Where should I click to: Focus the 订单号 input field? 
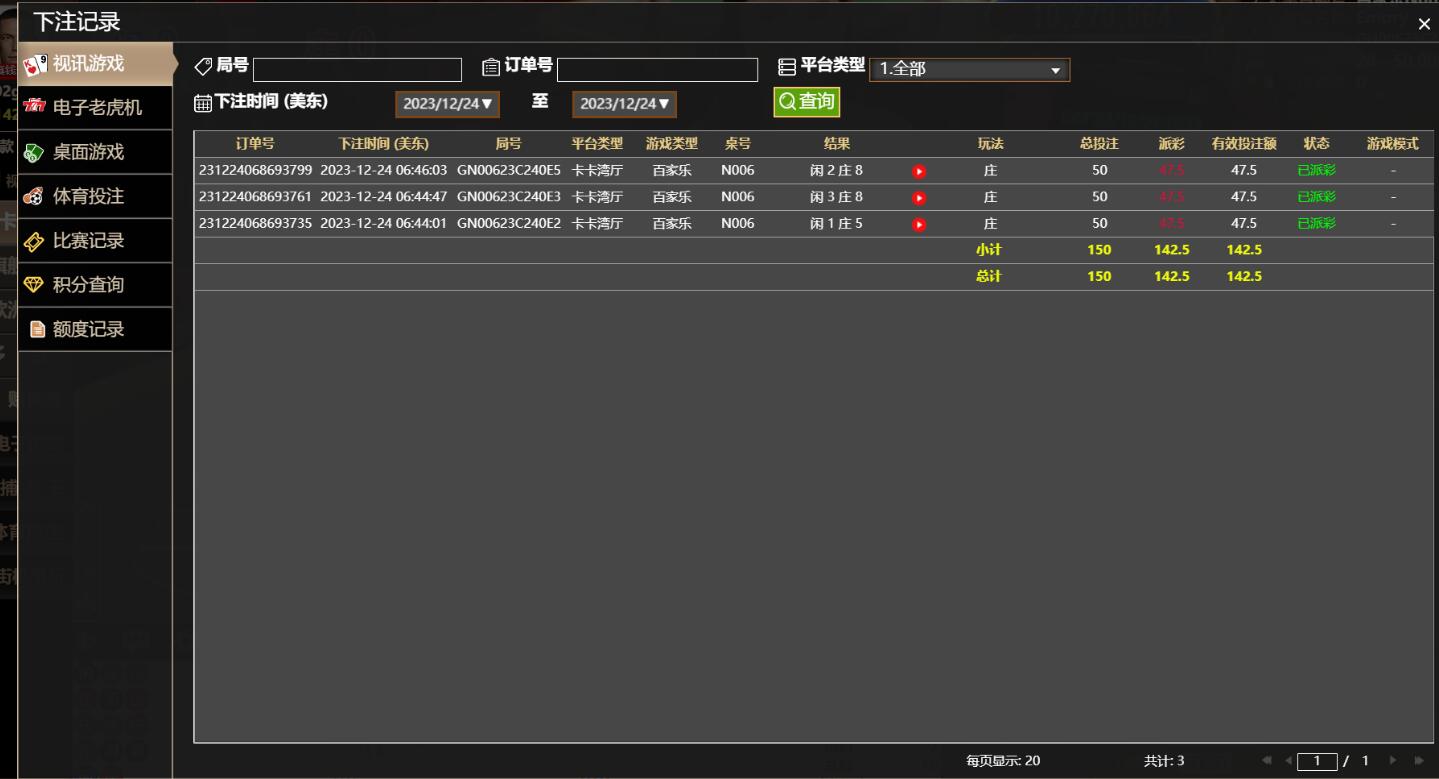[x=657, y=70]
